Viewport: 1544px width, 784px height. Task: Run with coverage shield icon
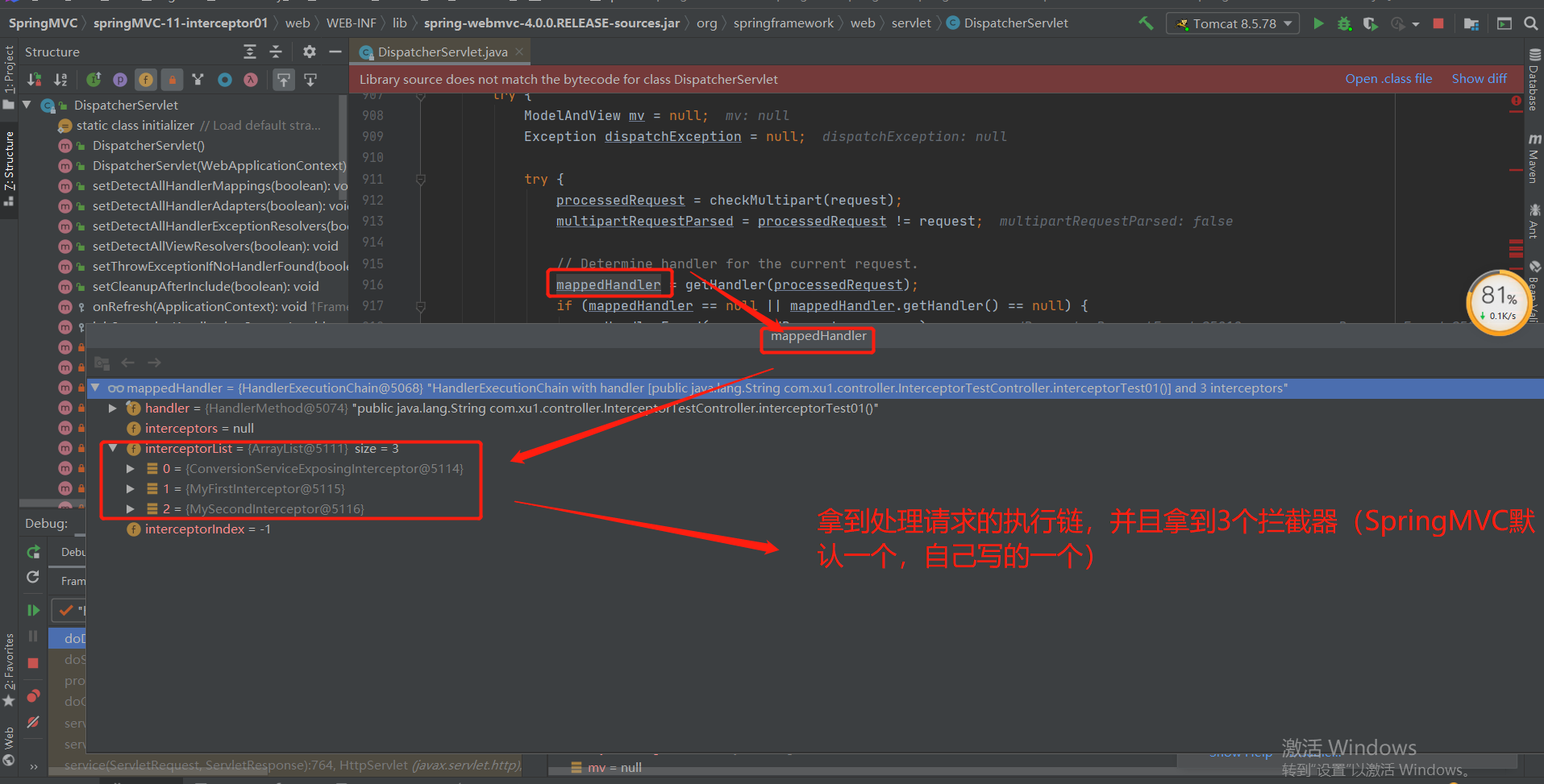point(1370,23)
